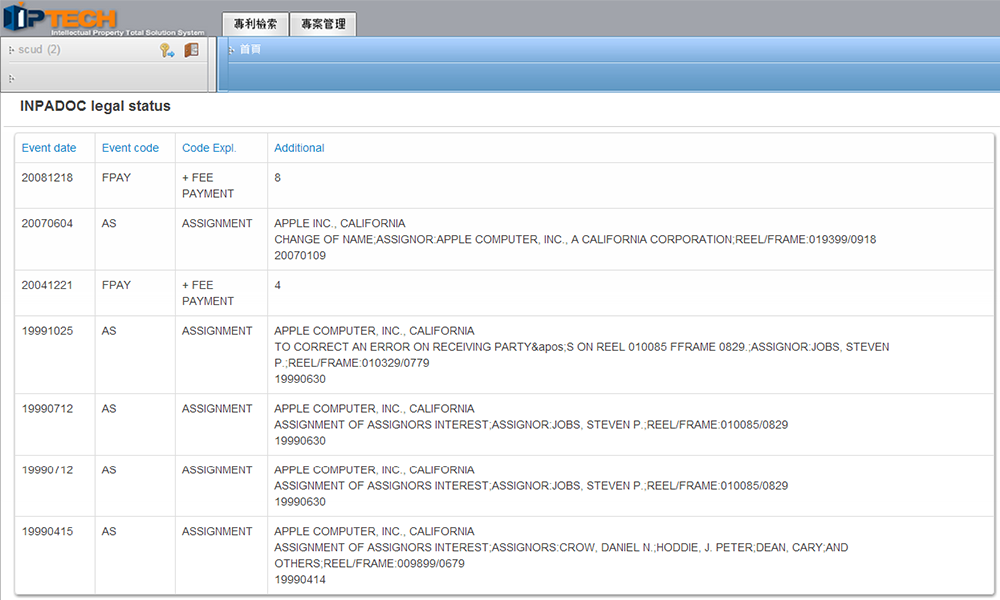Open the 專案管理 tab
Viewport: 1000px width, 600px height.
pyautogui.click(x=323, y=24)
